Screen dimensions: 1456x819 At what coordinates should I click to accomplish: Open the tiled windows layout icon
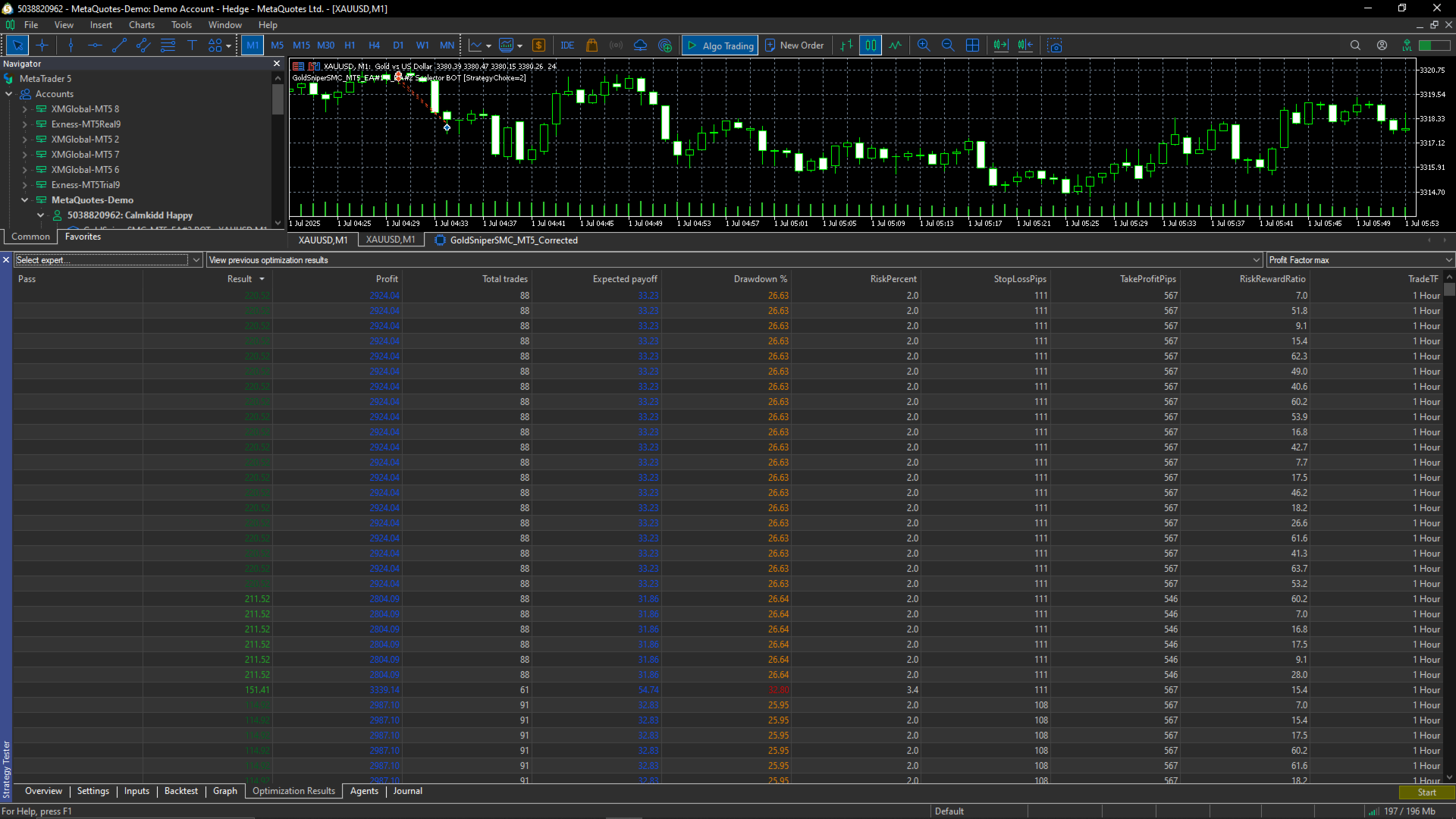click(x=972, y=45)
